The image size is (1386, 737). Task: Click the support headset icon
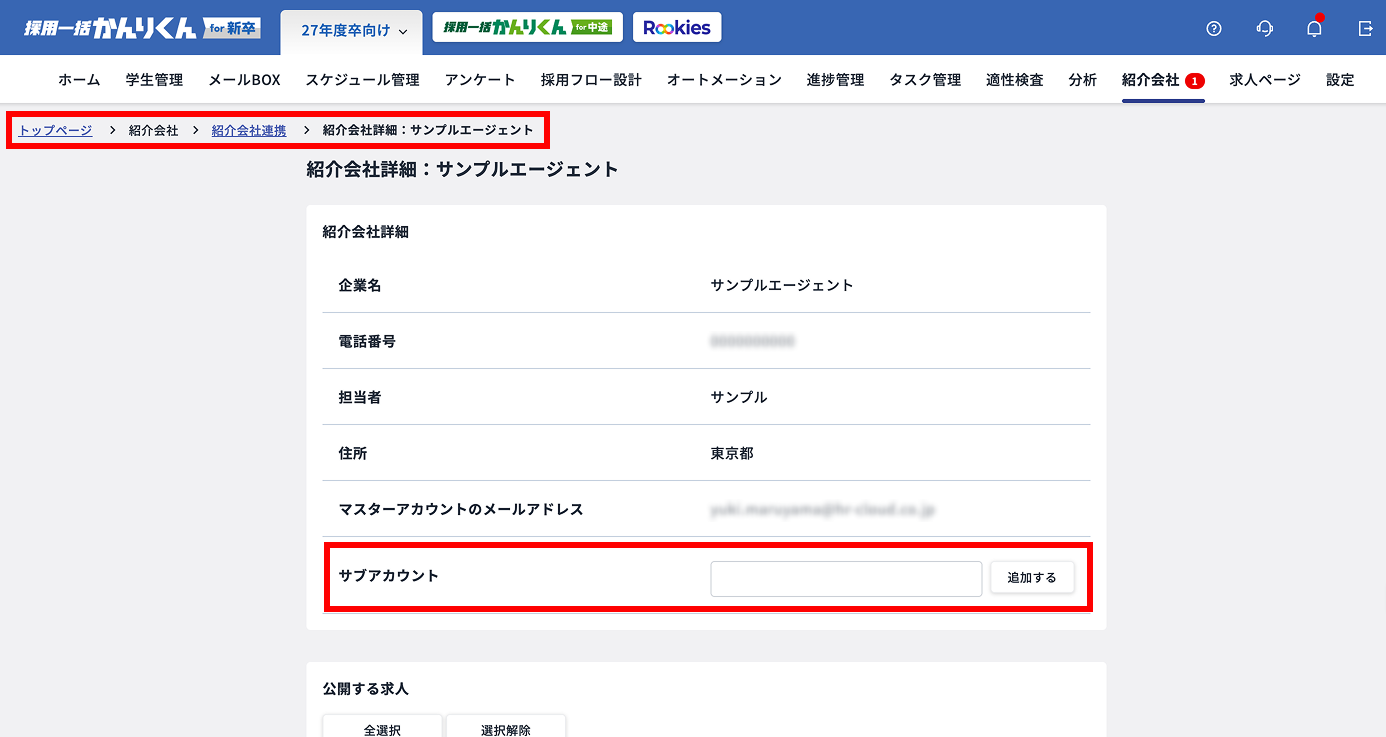[1264, 29]
